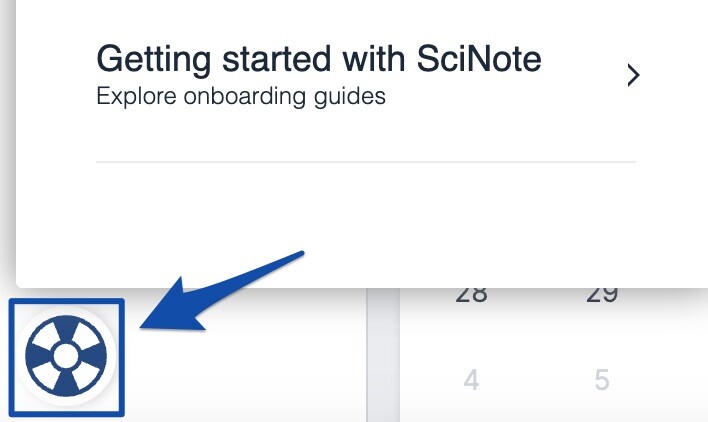Screen dimensions: 708x422
Task: Toggle the help panel via lifebuoy button
Action: [65, 356]
